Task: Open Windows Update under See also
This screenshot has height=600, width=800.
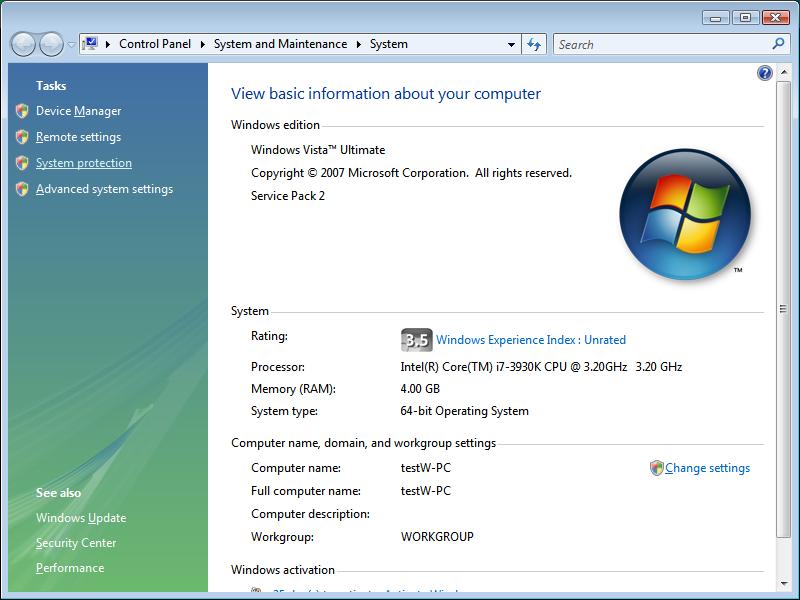Action: (x=81, y=518)
